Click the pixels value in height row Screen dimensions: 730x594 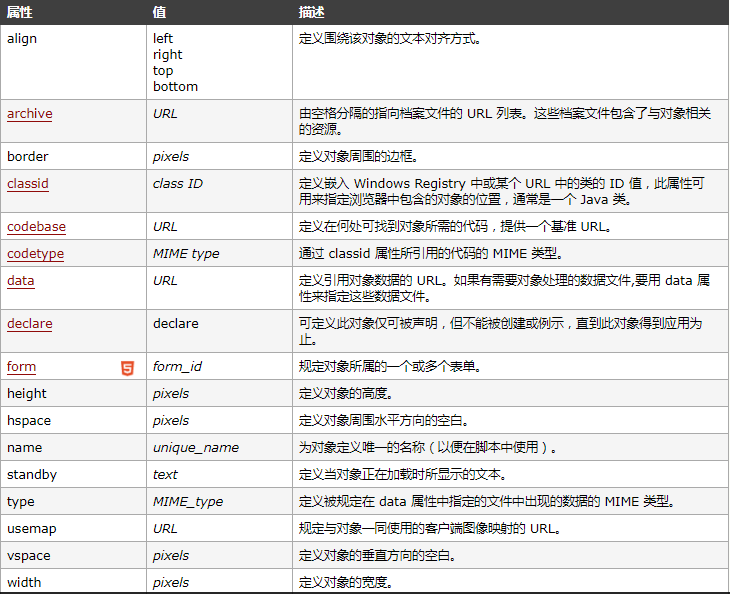(171, 394)
